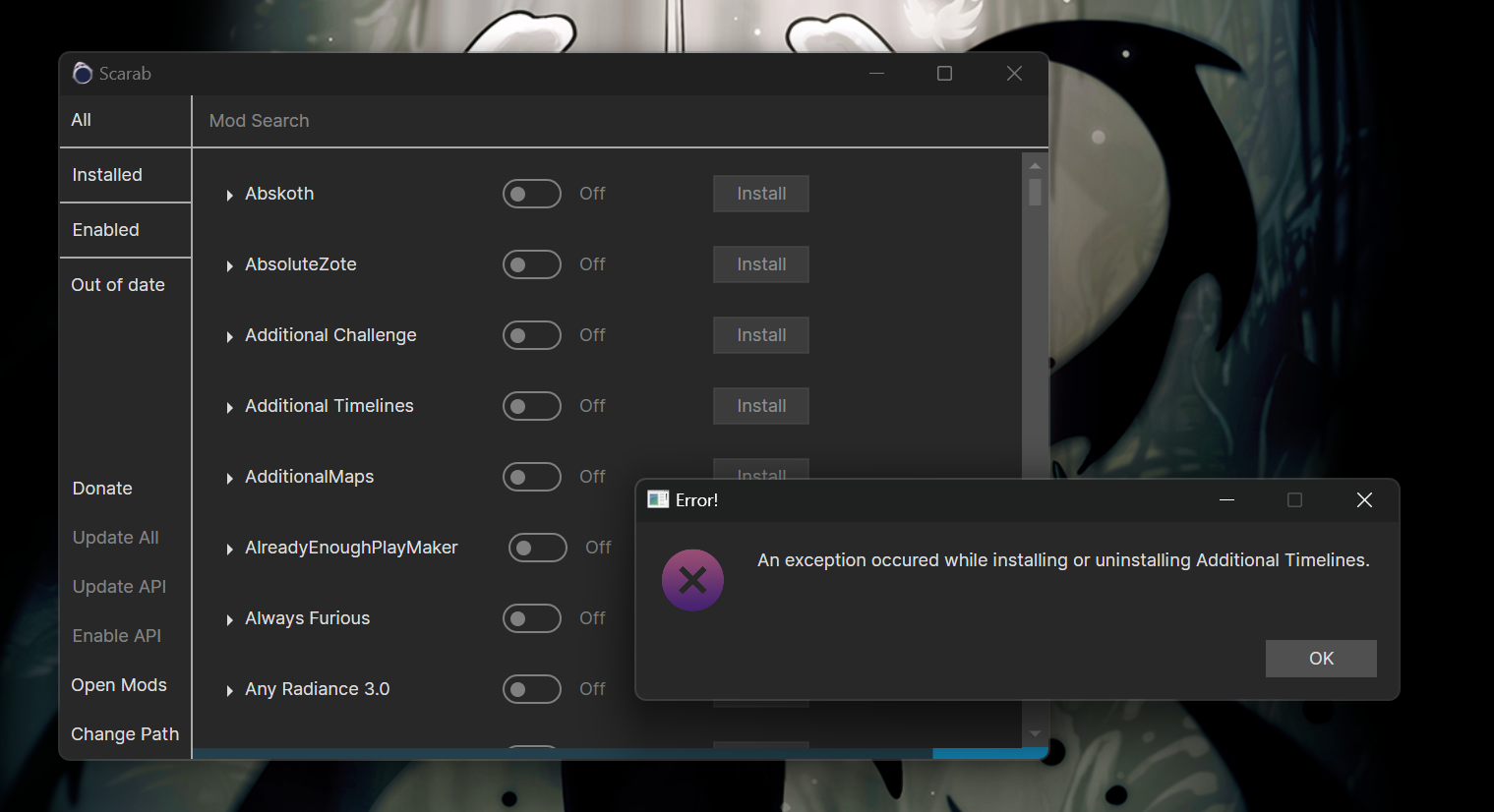1494x812 pixels.
Task: View the Out of date mods
Action: [x=117, y=284]
